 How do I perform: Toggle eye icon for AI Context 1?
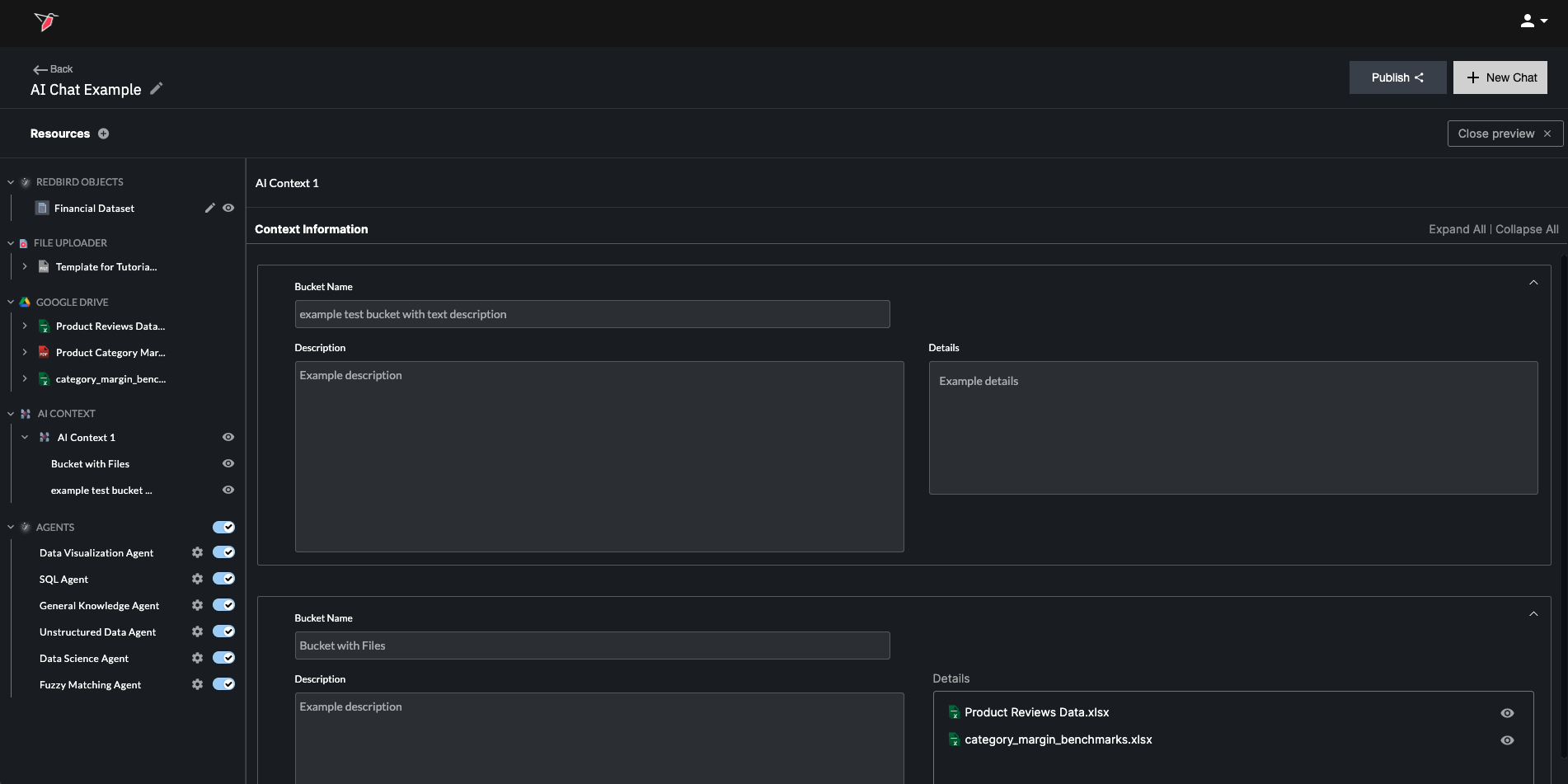click(x=228, y=437)
